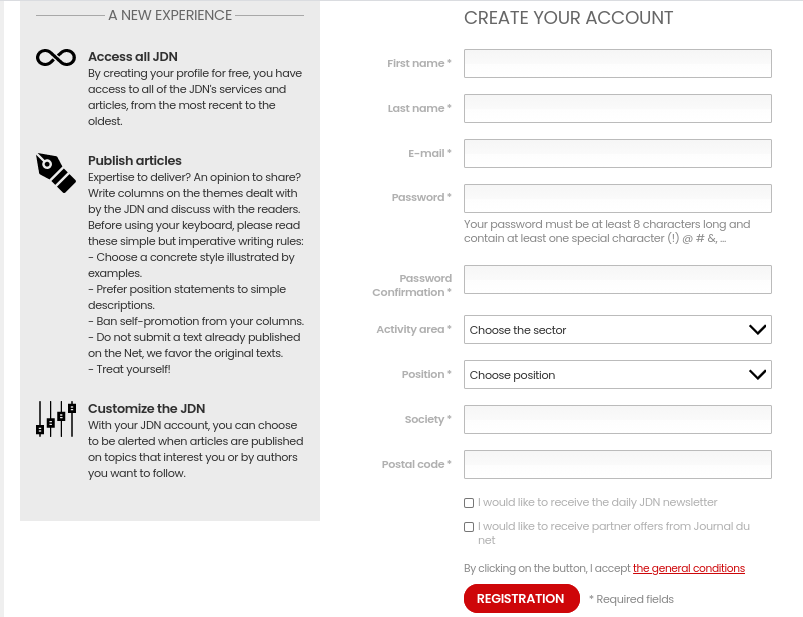Click inside the E-mail field
The width and height of the screenshot is (803, 617).
pos(617,153)
